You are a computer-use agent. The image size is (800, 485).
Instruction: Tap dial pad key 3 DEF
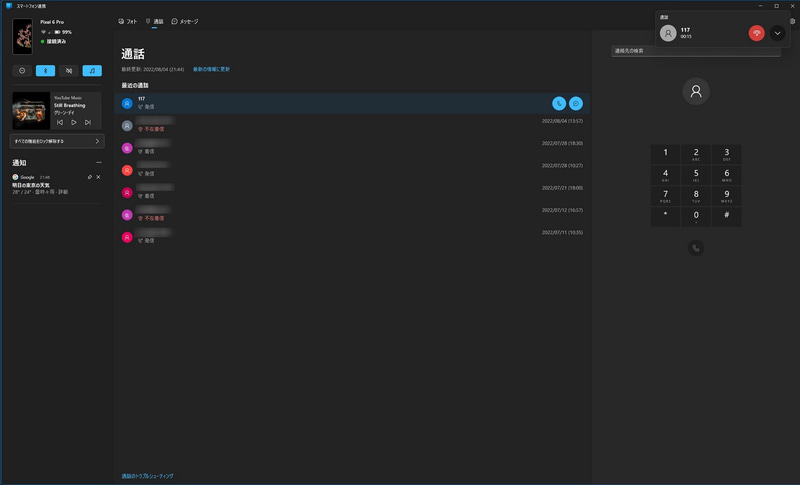(727, 154)
